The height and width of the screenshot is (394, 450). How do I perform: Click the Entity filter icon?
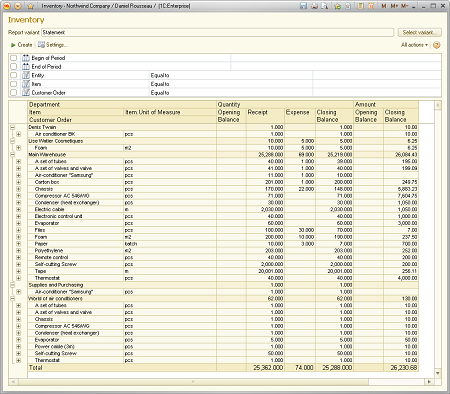tap(26, 75)
